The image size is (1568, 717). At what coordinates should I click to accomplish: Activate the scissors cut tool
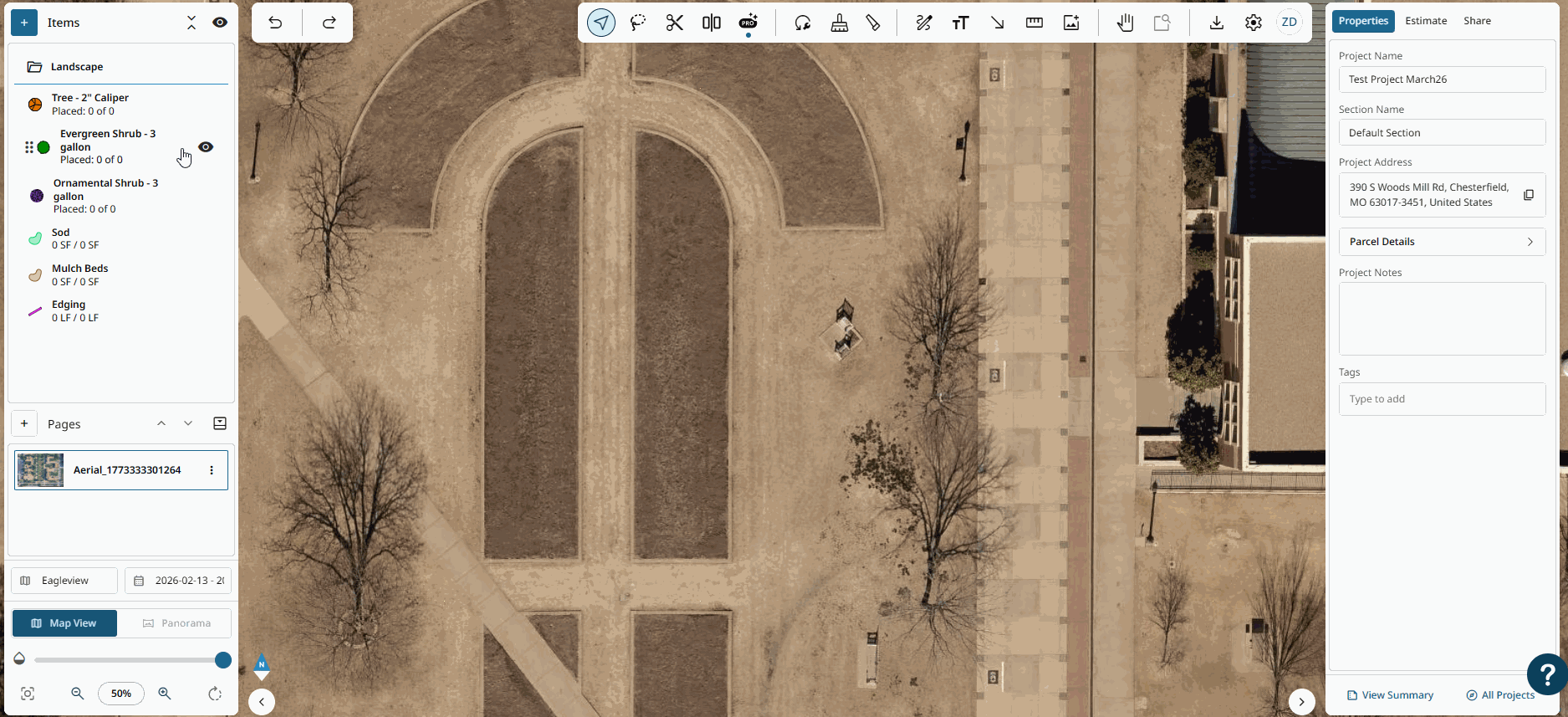click(x=675, y=23)
